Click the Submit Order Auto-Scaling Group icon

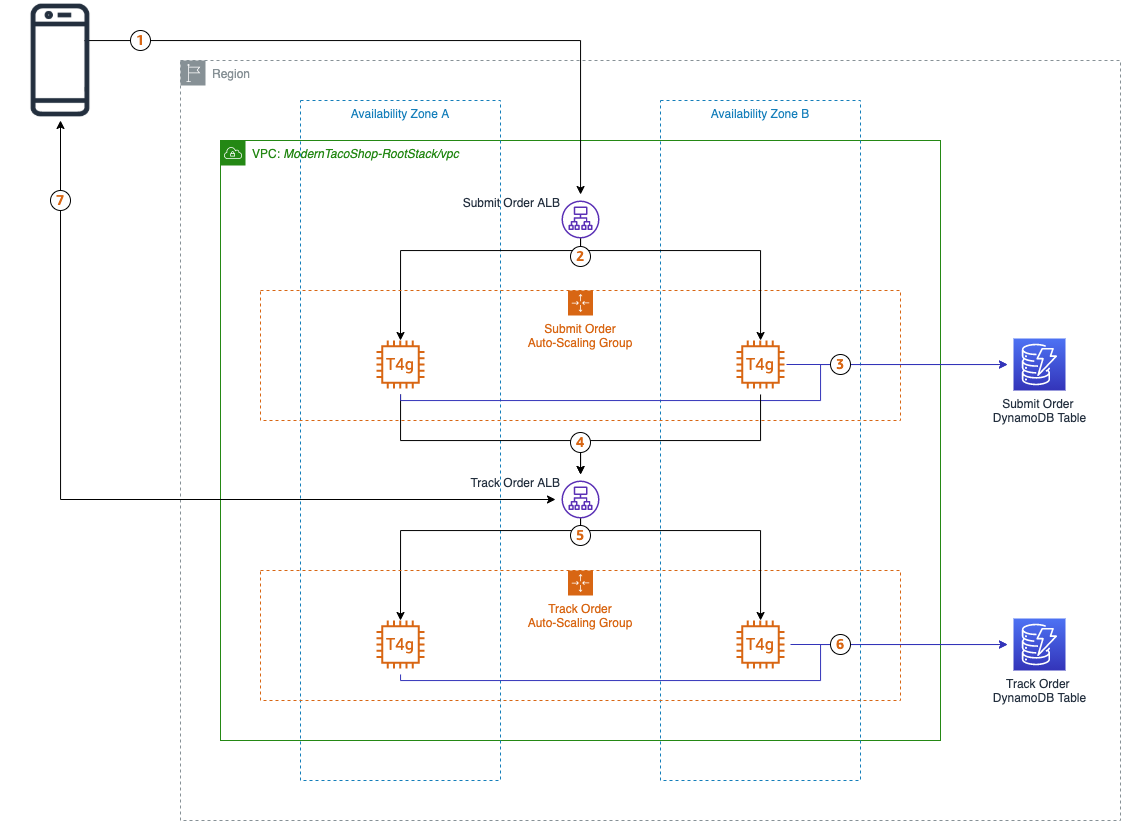(x=580, y=302)
